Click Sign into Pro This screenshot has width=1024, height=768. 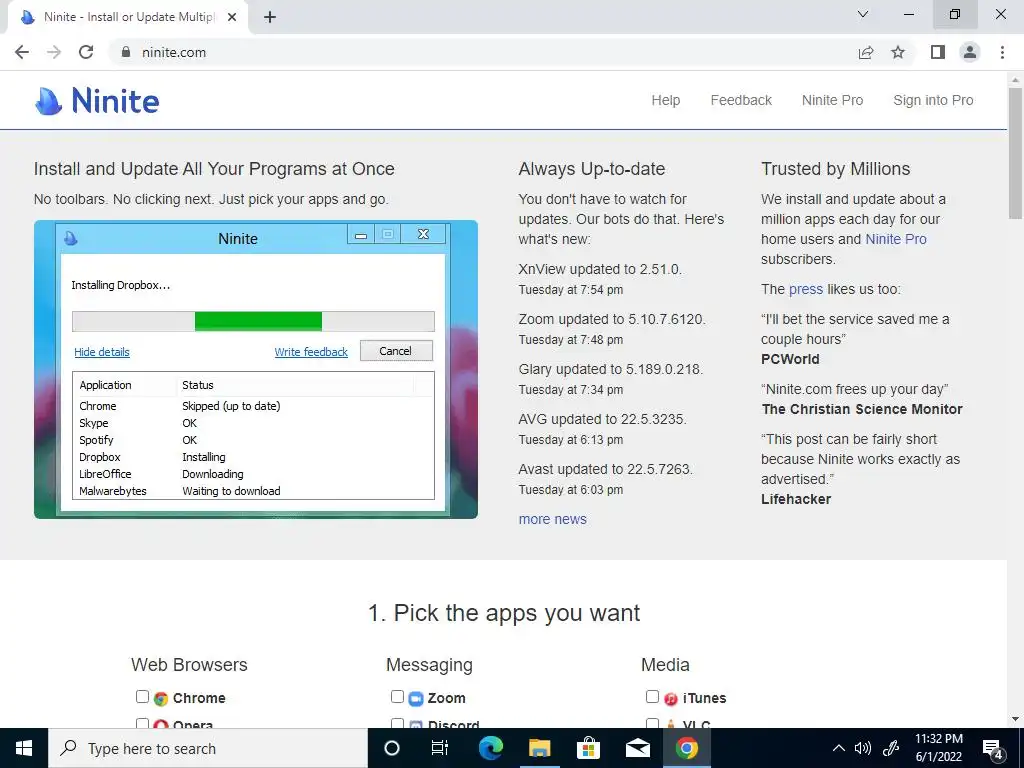coord(933,101)
